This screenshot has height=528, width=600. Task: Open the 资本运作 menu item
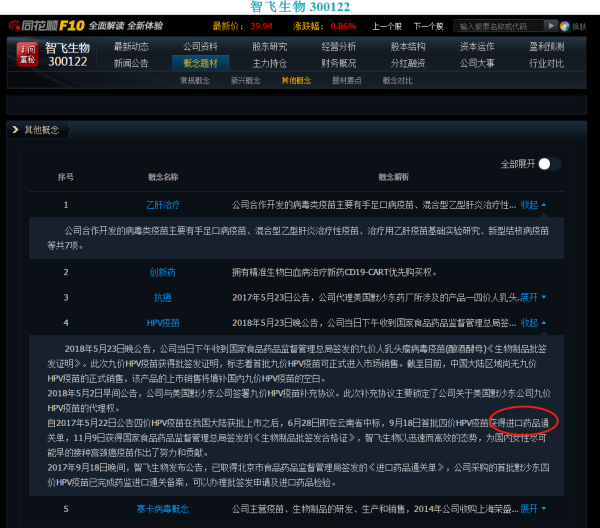(x=477, y=46)
